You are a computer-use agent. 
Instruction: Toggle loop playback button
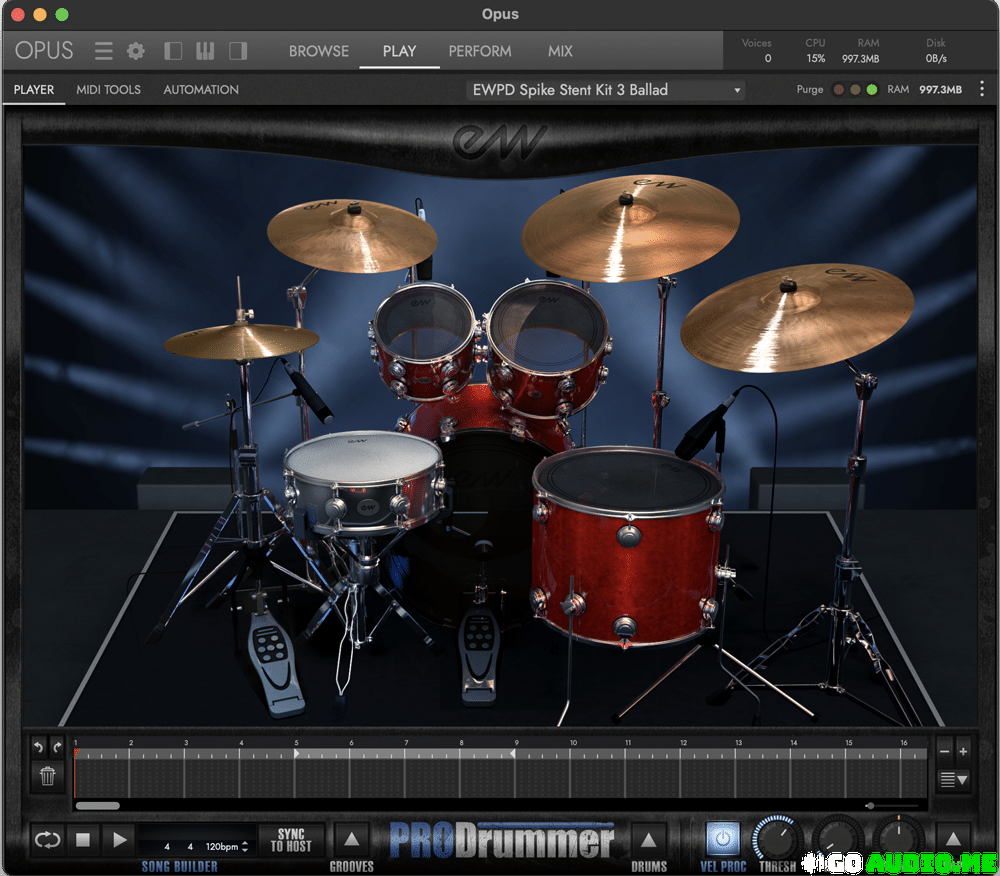tap(48, 840)
